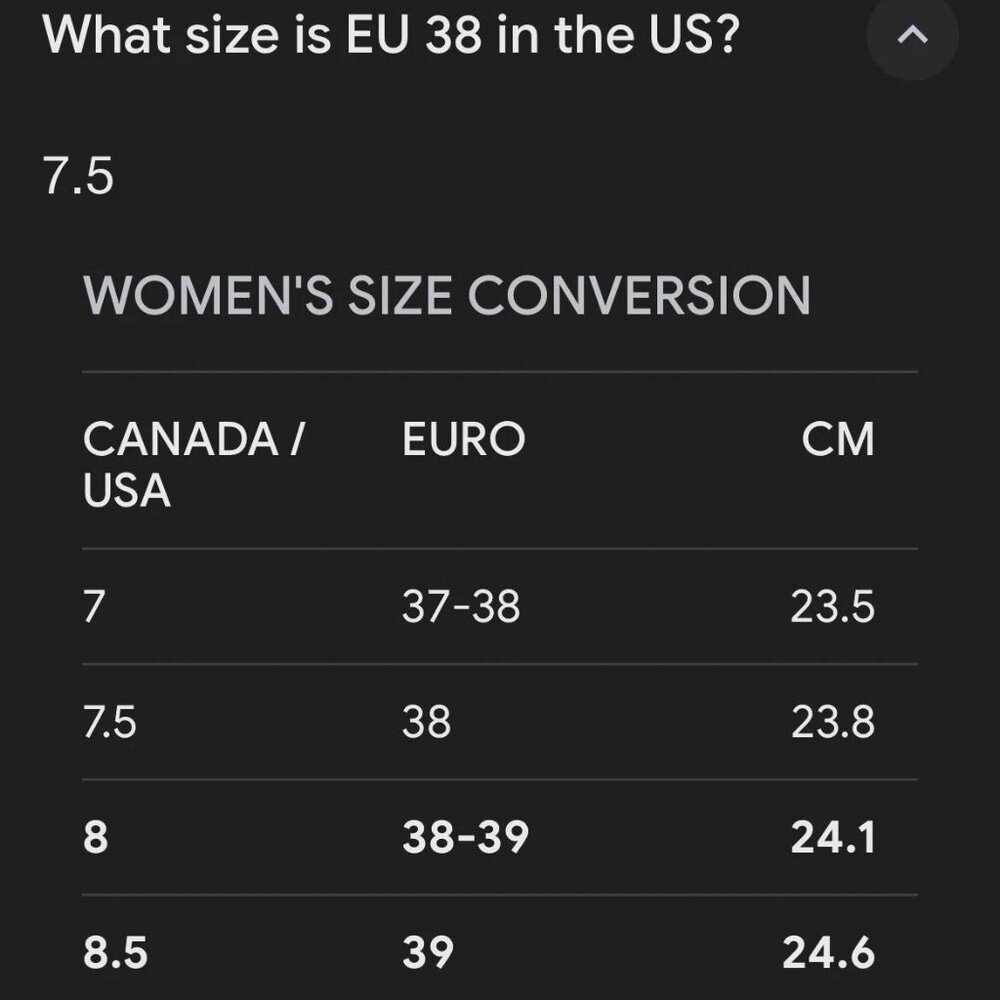This screenshot has height=1000, width=1000.
Task: Select the US size 7 cell
Action: 94,606
